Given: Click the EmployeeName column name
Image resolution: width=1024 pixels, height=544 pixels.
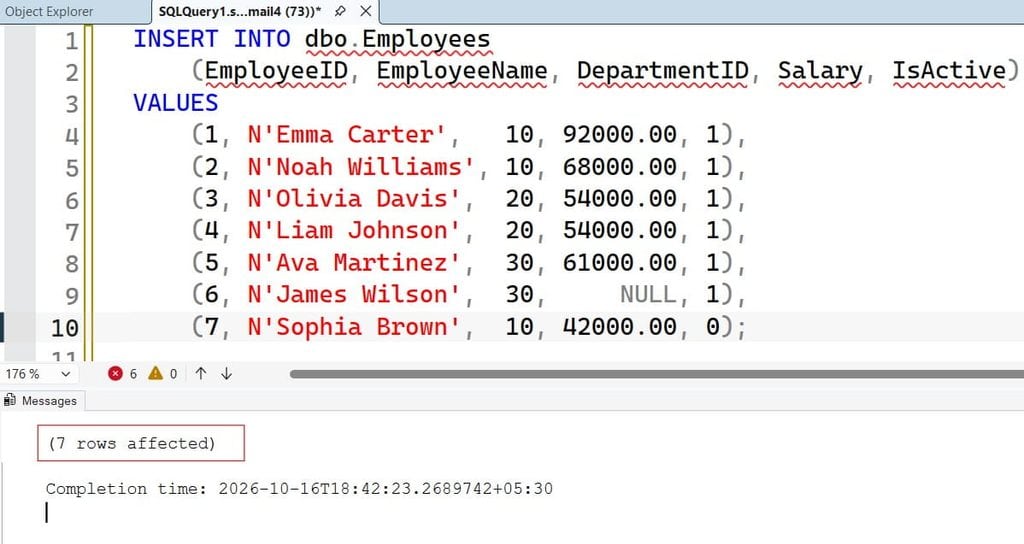Looking at the screenshot, I should point(462,71).
